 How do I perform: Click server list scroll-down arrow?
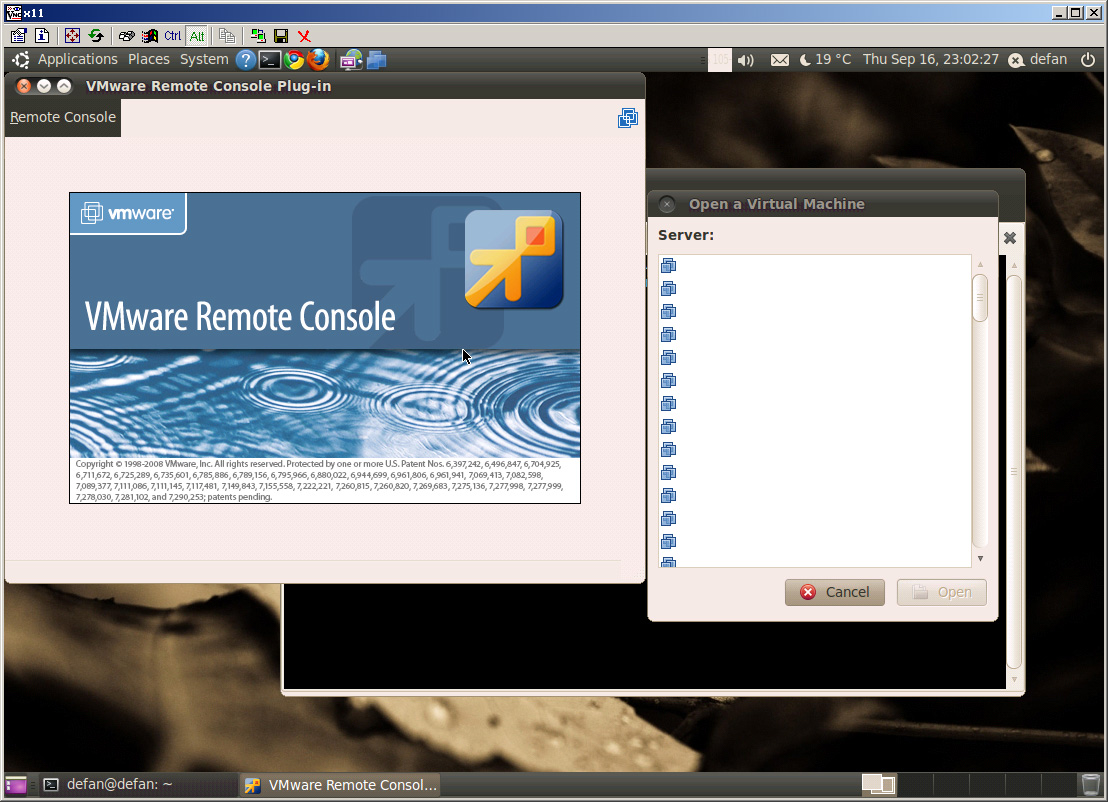pos(980,558)
